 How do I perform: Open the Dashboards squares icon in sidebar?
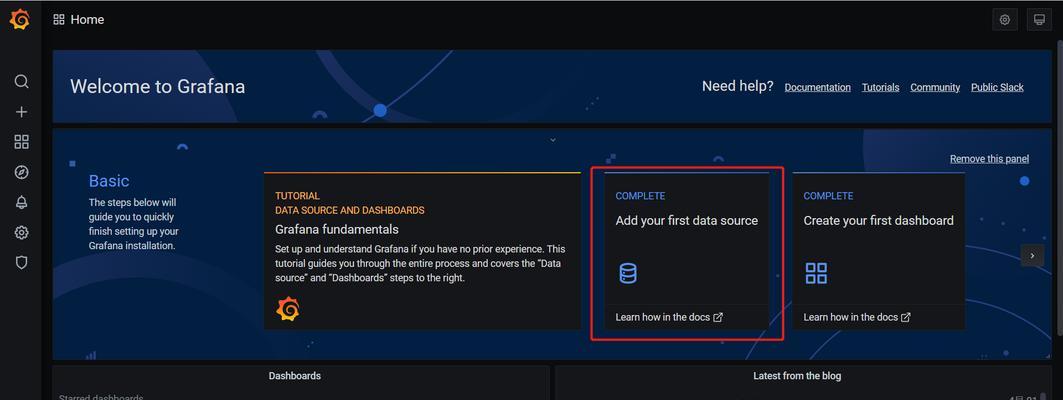22,142
